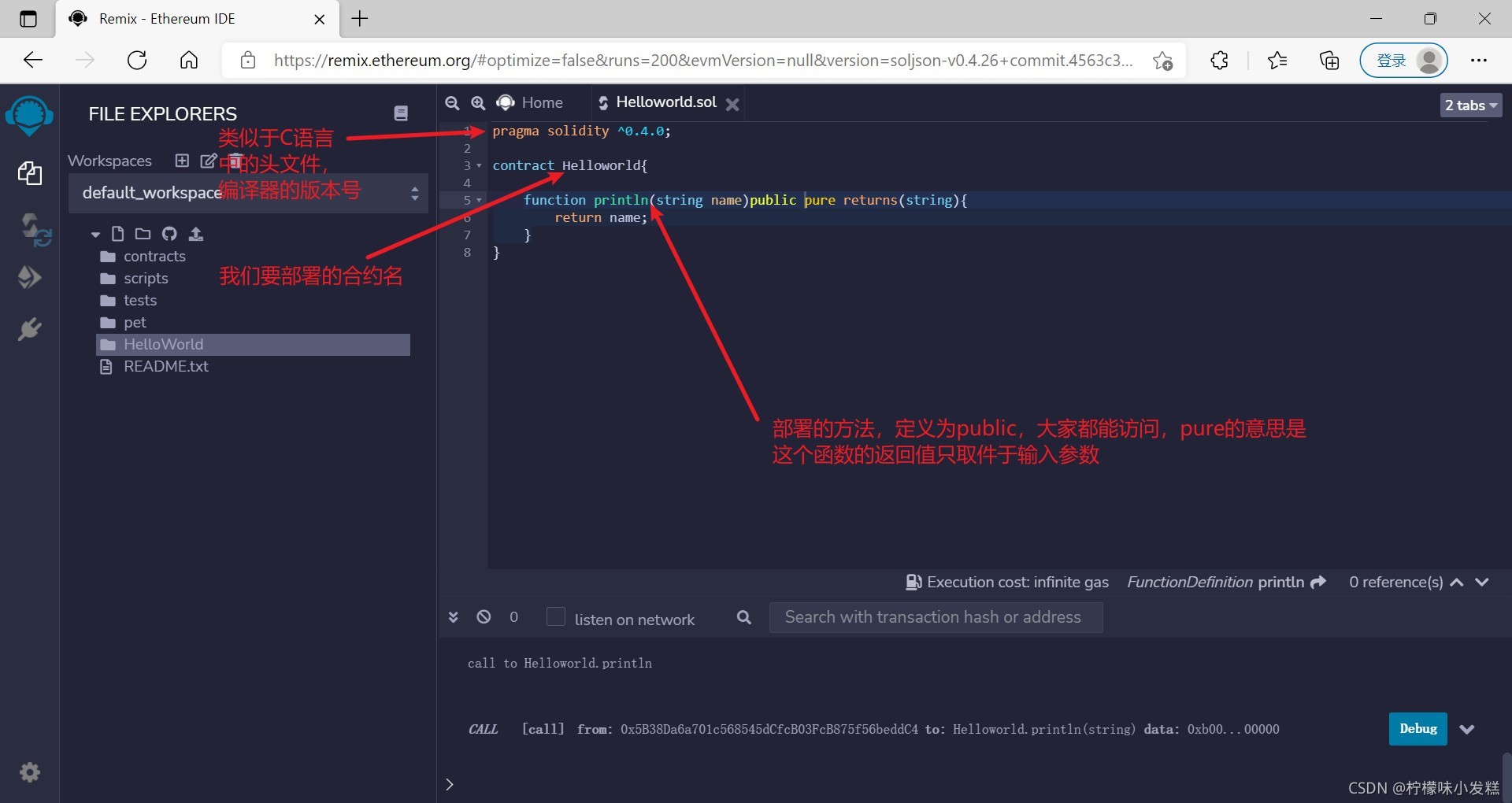This screenshot has height=803, width=1512.
Task: Fold the println function block
Action: point(479,200)
